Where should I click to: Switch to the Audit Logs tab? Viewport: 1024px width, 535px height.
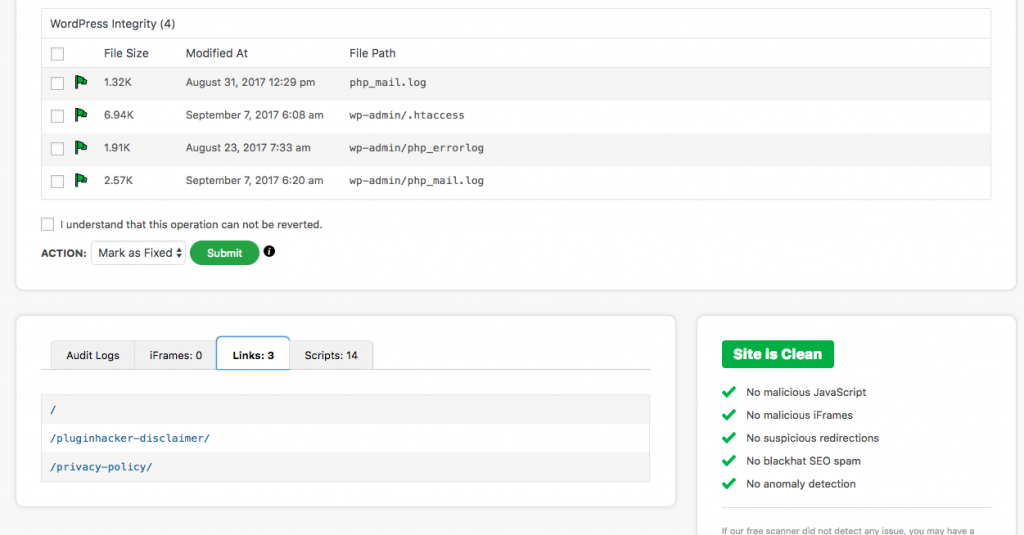pos(93,355)
